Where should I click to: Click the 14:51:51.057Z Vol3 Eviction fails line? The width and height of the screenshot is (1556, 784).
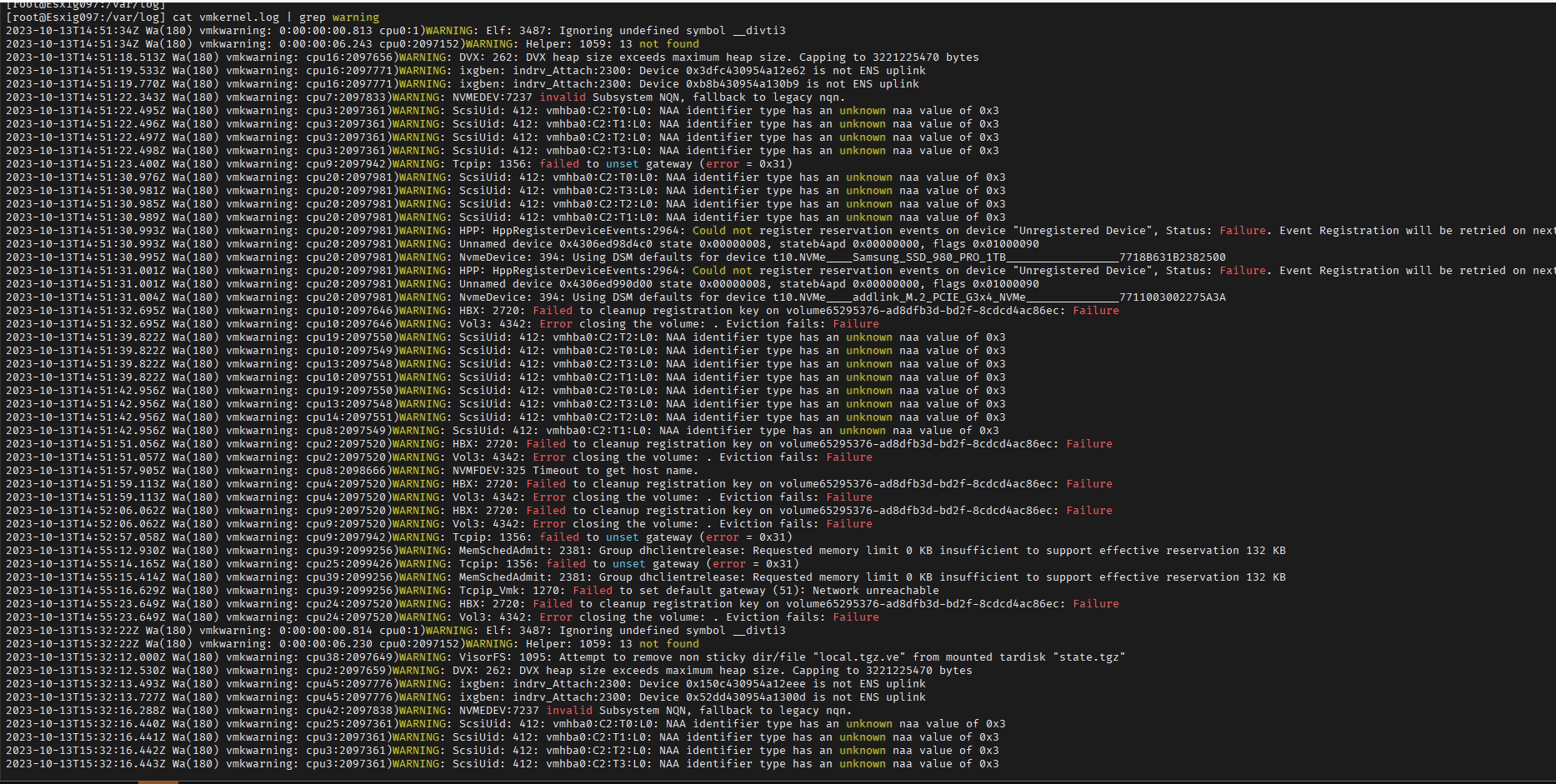coord(439,457)
